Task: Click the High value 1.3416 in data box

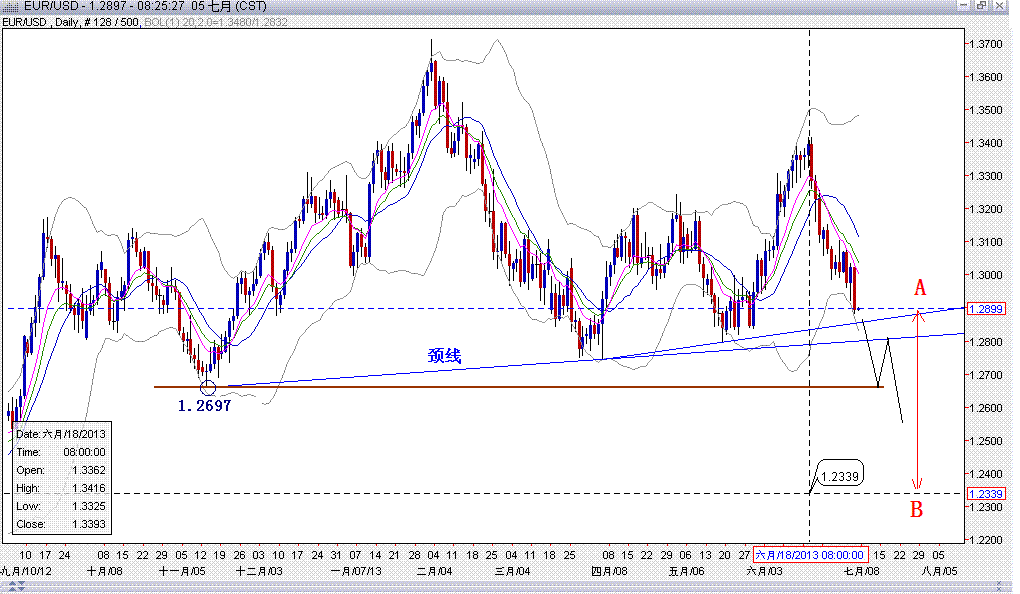Action: (x=89, y=488)
